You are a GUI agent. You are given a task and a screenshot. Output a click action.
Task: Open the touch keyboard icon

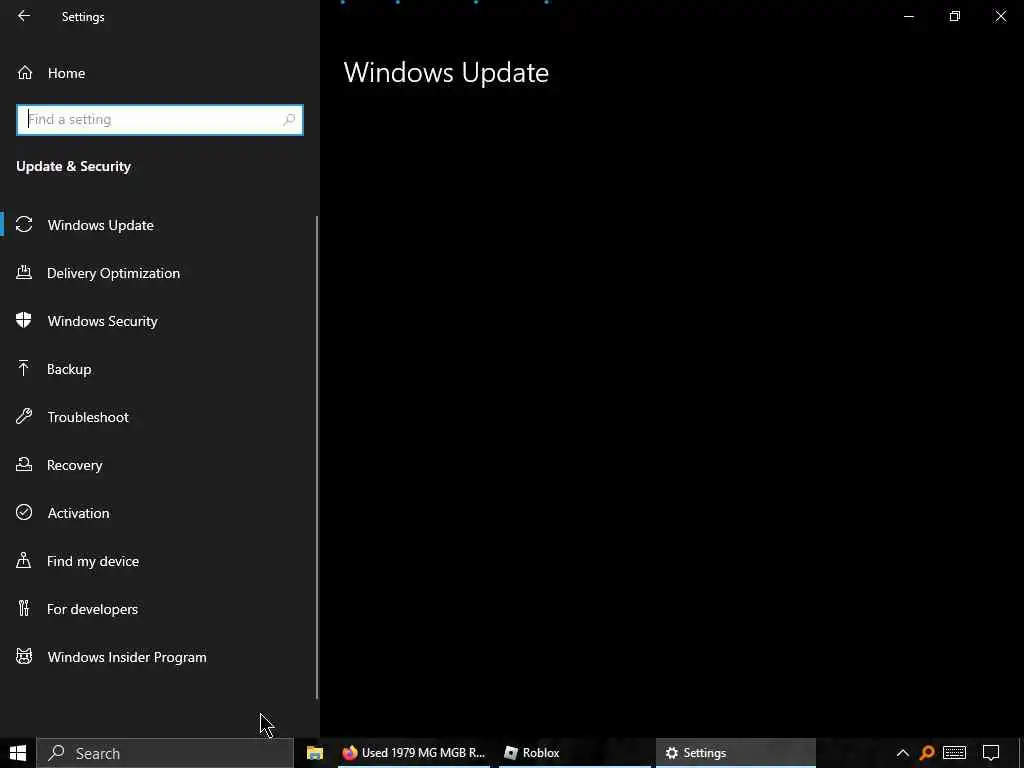click(x=954, y=753)
